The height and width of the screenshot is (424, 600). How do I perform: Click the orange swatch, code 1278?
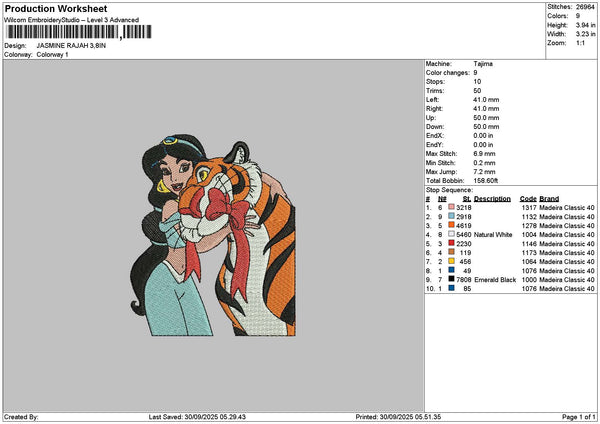click(451, 225)
